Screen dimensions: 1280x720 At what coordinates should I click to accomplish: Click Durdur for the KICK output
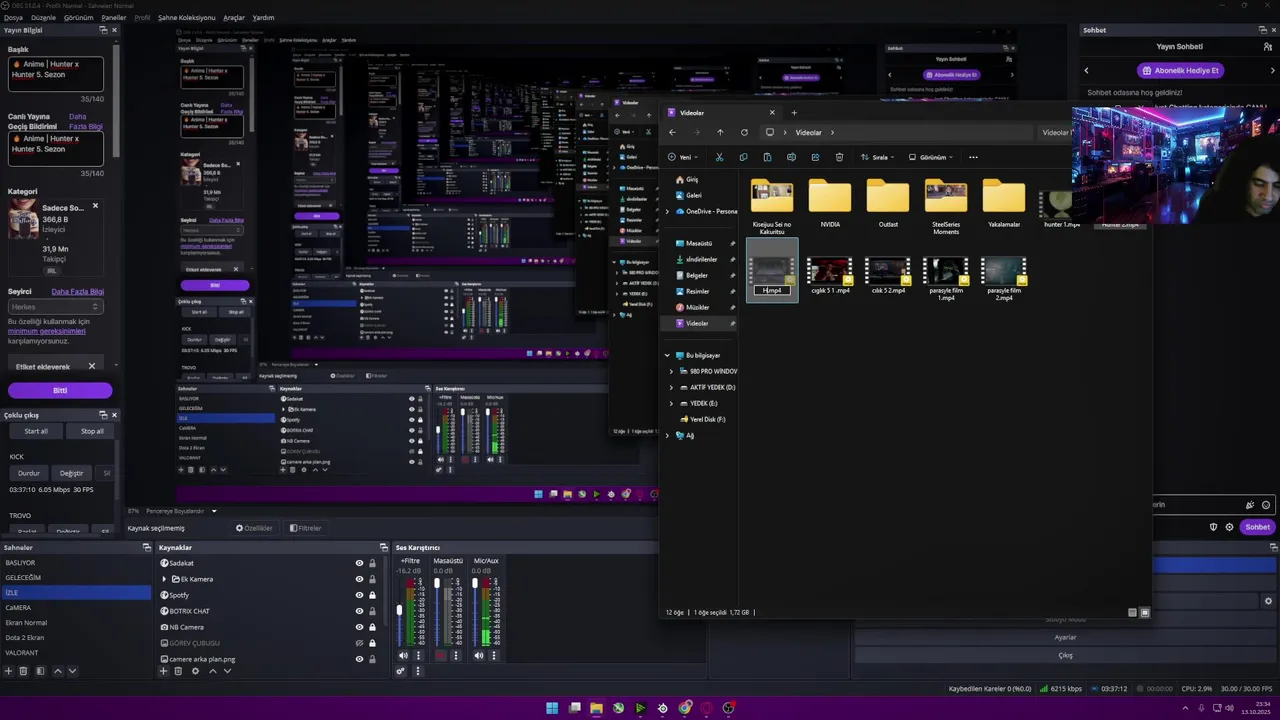click(29, 473)
